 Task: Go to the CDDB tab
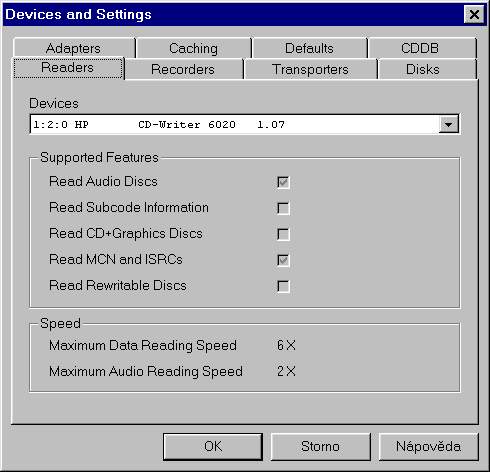(x=422, y=48)
